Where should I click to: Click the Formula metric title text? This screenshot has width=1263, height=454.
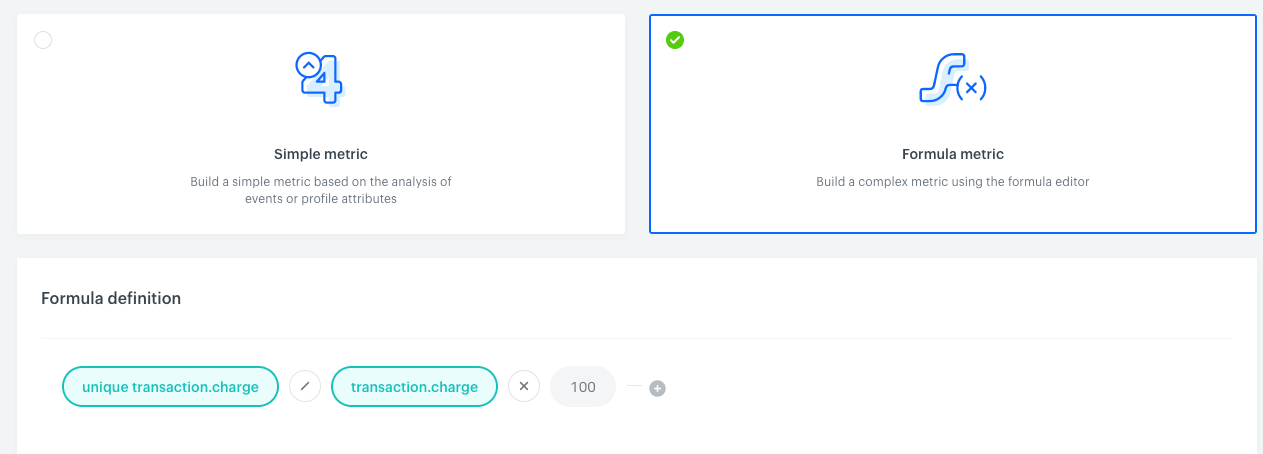coord(953,154)
